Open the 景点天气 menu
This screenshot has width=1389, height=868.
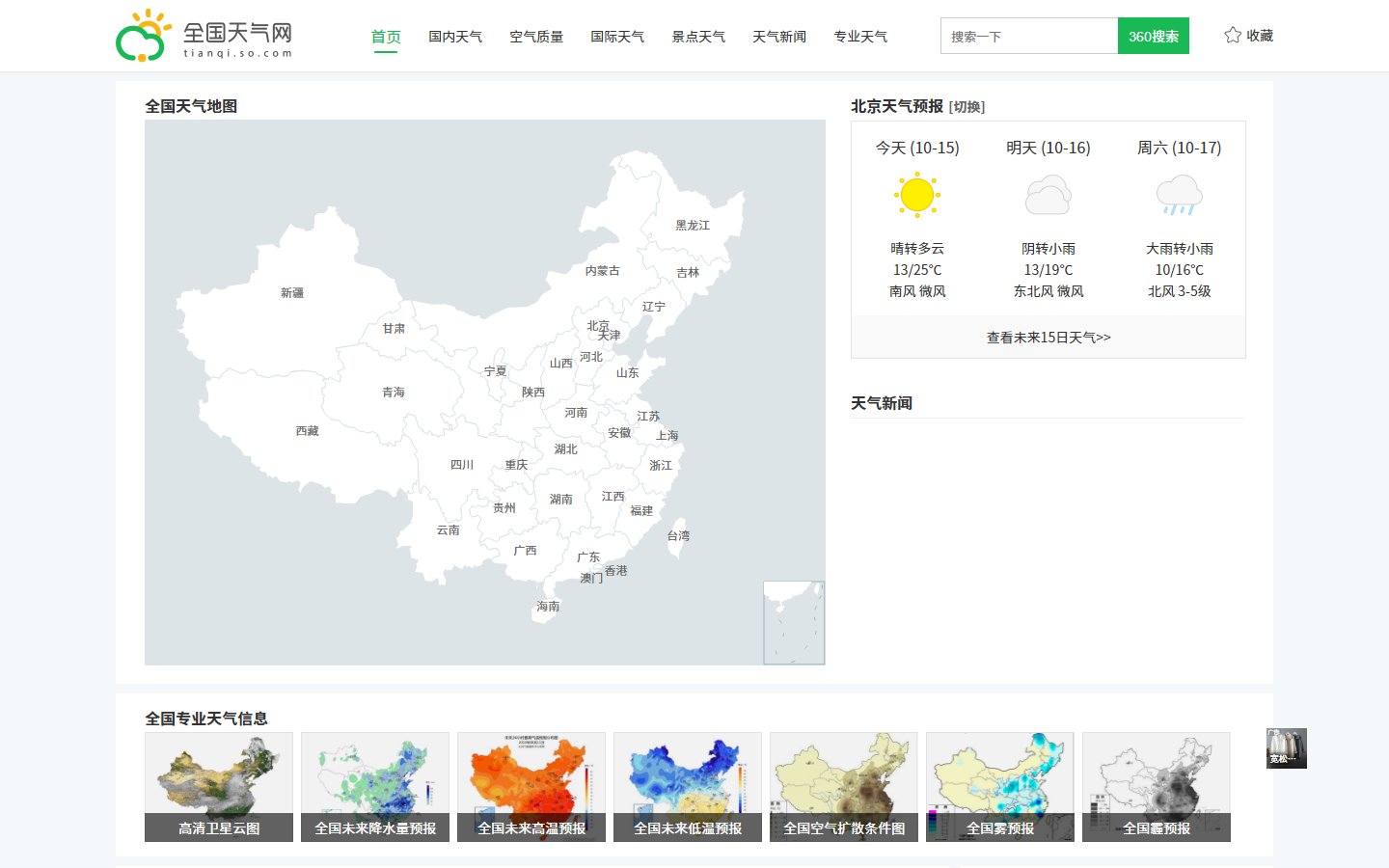pyautogui.click(x=698, y=37)
